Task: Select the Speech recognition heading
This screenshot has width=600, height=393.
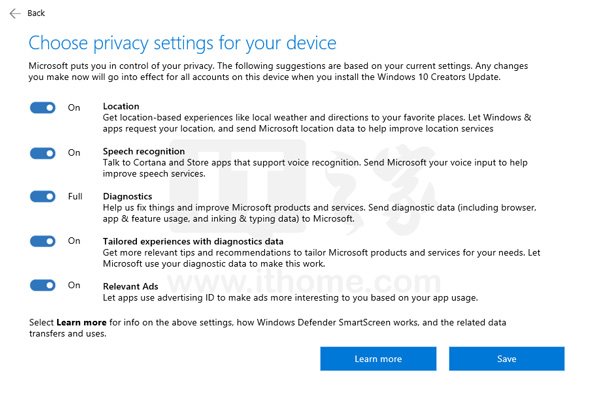Action: [x=144, y=152]
